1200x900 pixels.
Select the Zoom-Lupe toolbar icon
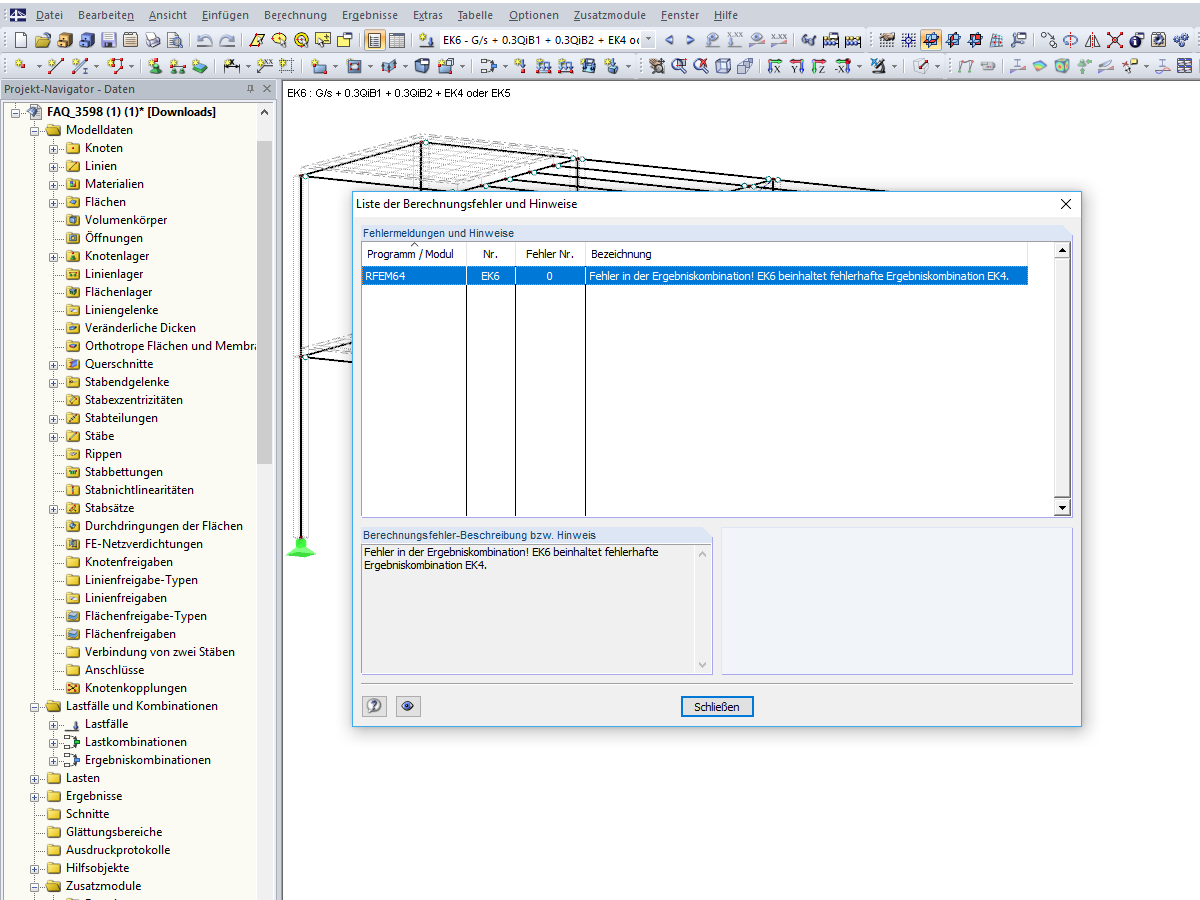pos(679,68)
